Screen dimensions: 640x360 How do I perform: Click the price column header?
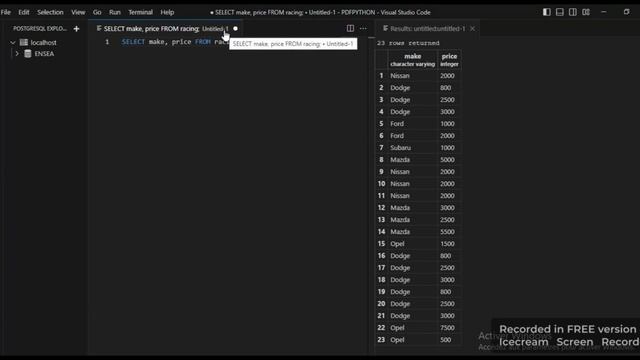click(x=449, y=60)
